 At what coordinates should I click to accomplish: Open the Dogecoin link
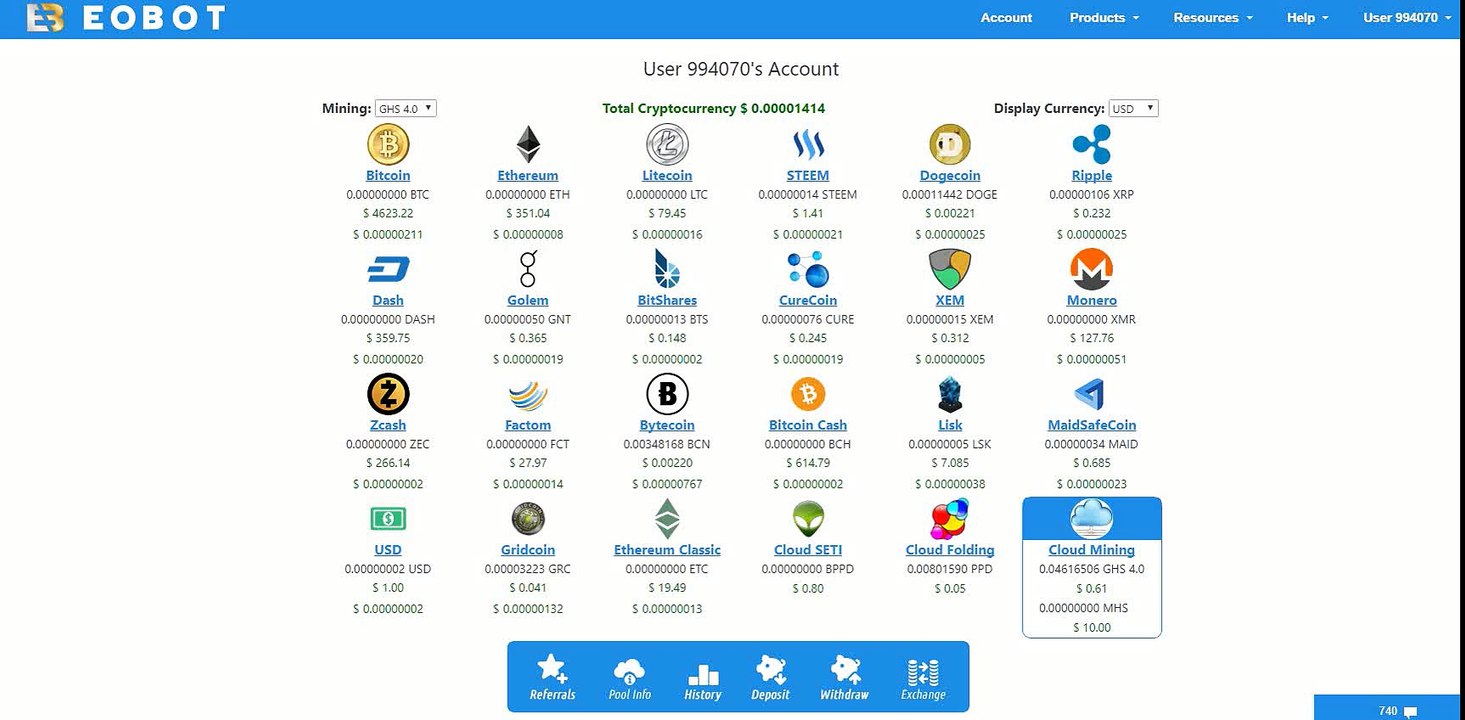tap(950, 176)
